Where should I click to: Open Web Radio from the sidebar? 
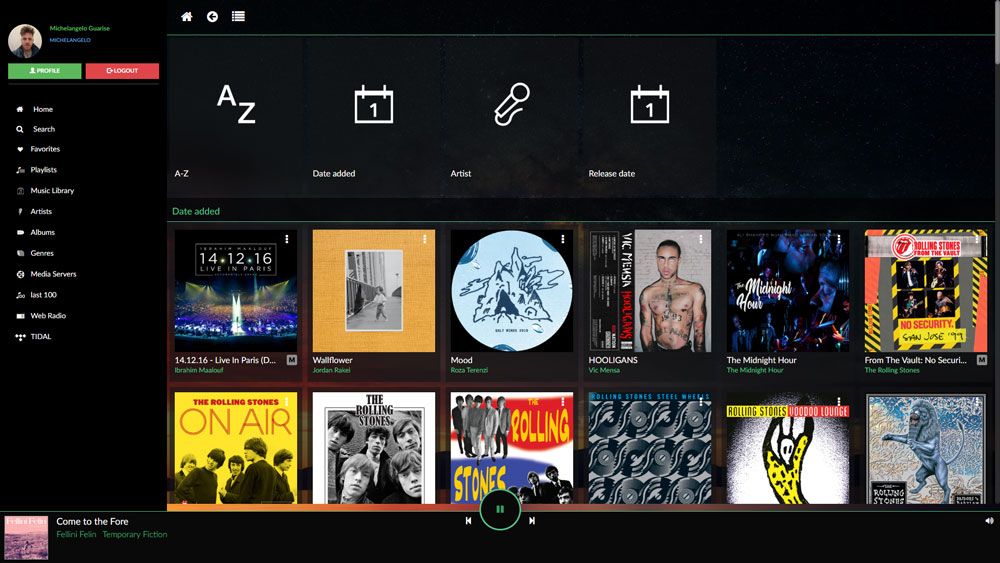[47, 316]
